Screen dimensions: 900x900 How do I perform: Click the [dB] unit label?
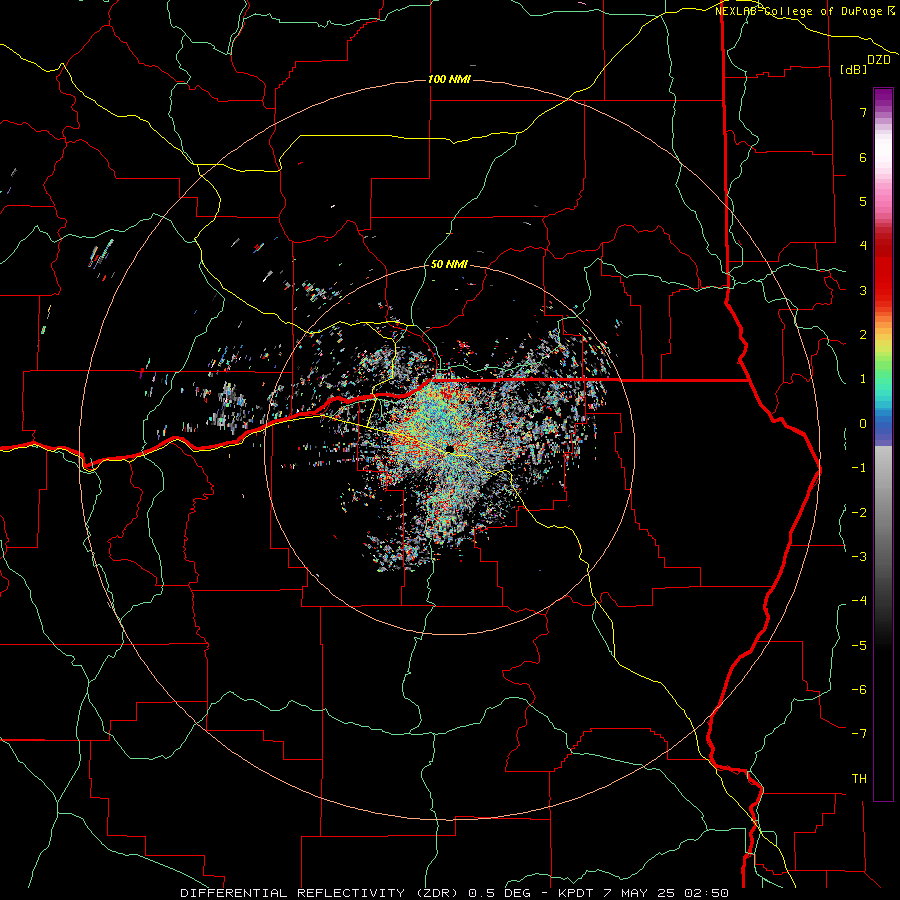point(854,69)
